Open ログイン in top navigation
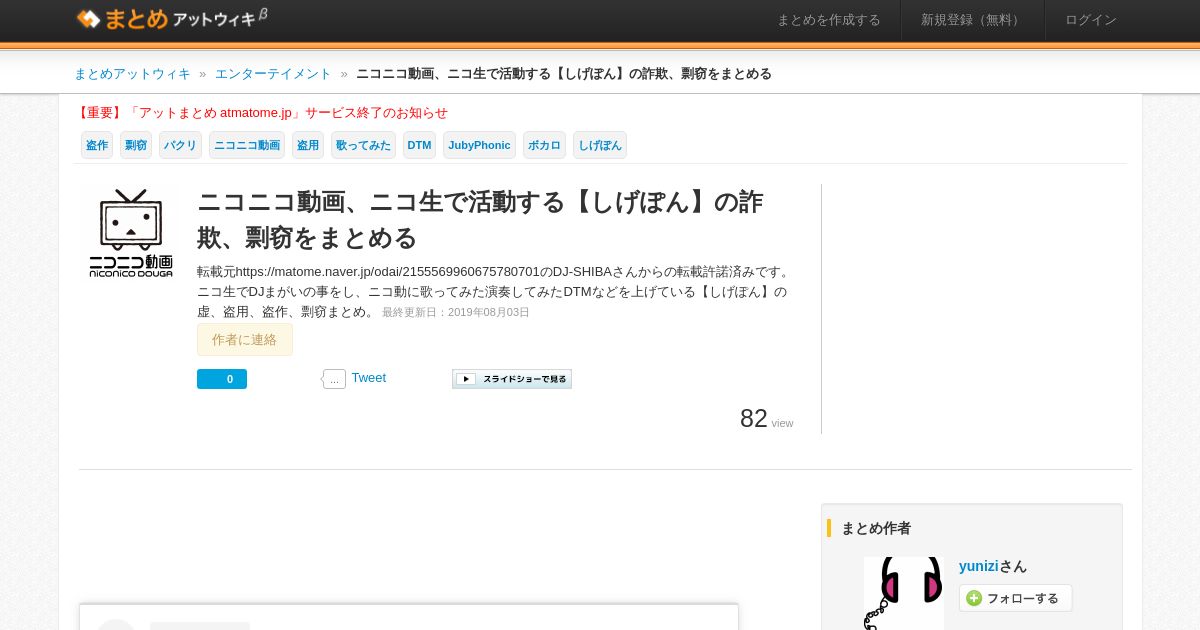This screenshot has height=630, width=1200. click(1091, 20)
